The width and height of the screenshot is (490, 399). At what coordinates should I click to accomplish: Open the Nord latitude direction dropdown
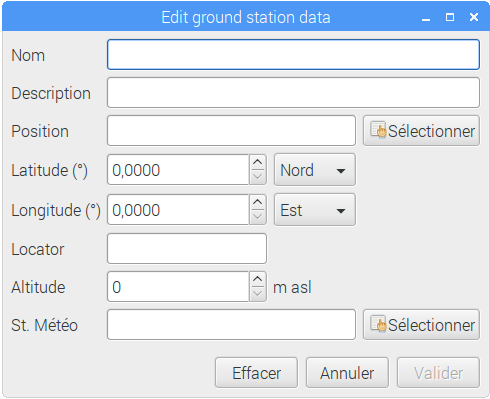pos(315,170)
